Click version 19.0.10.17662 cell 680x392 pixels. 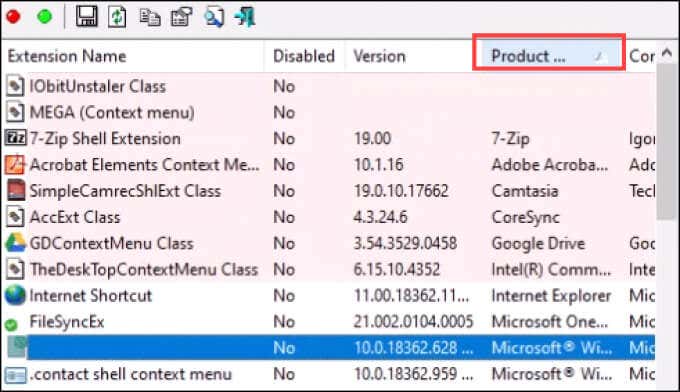pyautogui.click(x=401, y=191)
